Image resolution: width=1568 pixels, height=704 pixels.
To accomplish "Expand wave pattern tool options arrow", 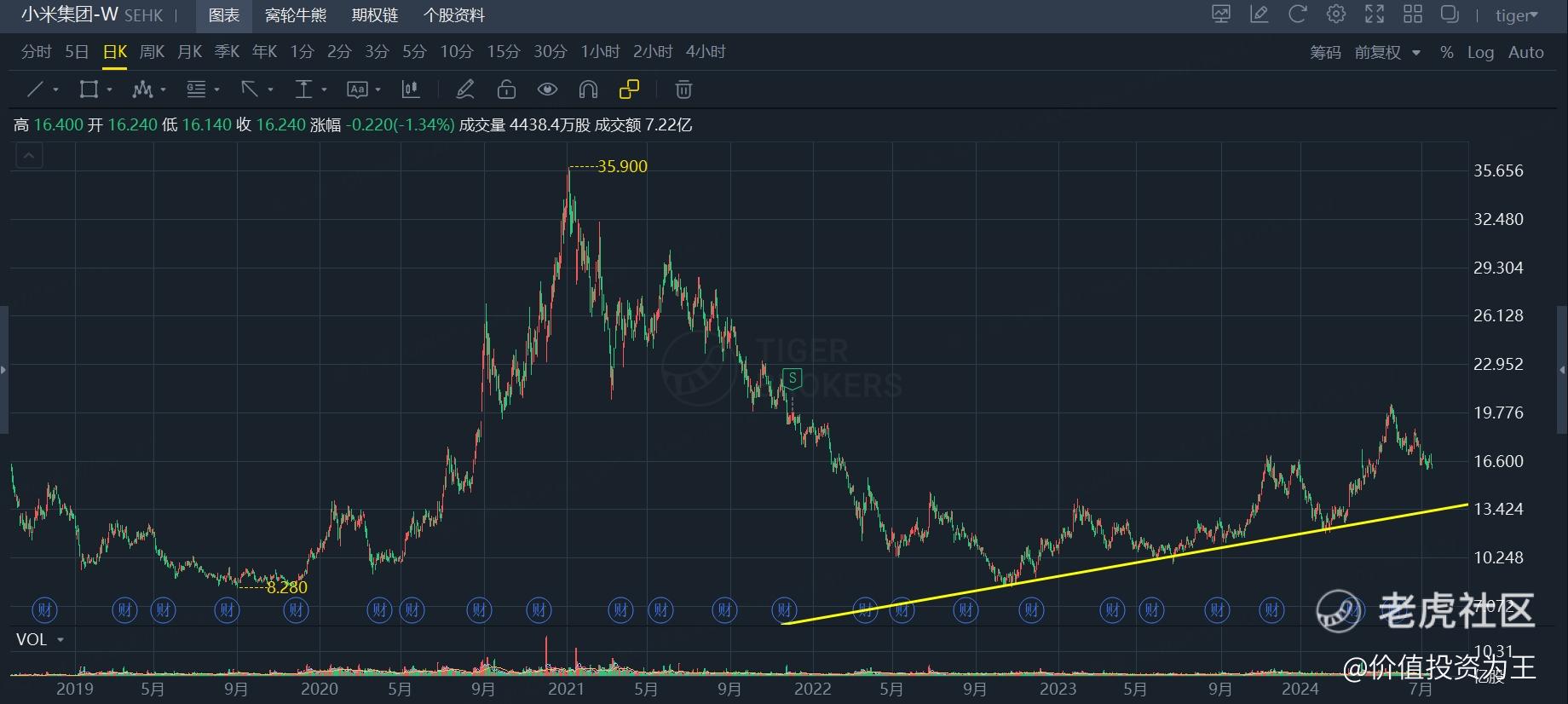I will pyautogui.click(x=164, y=89).
